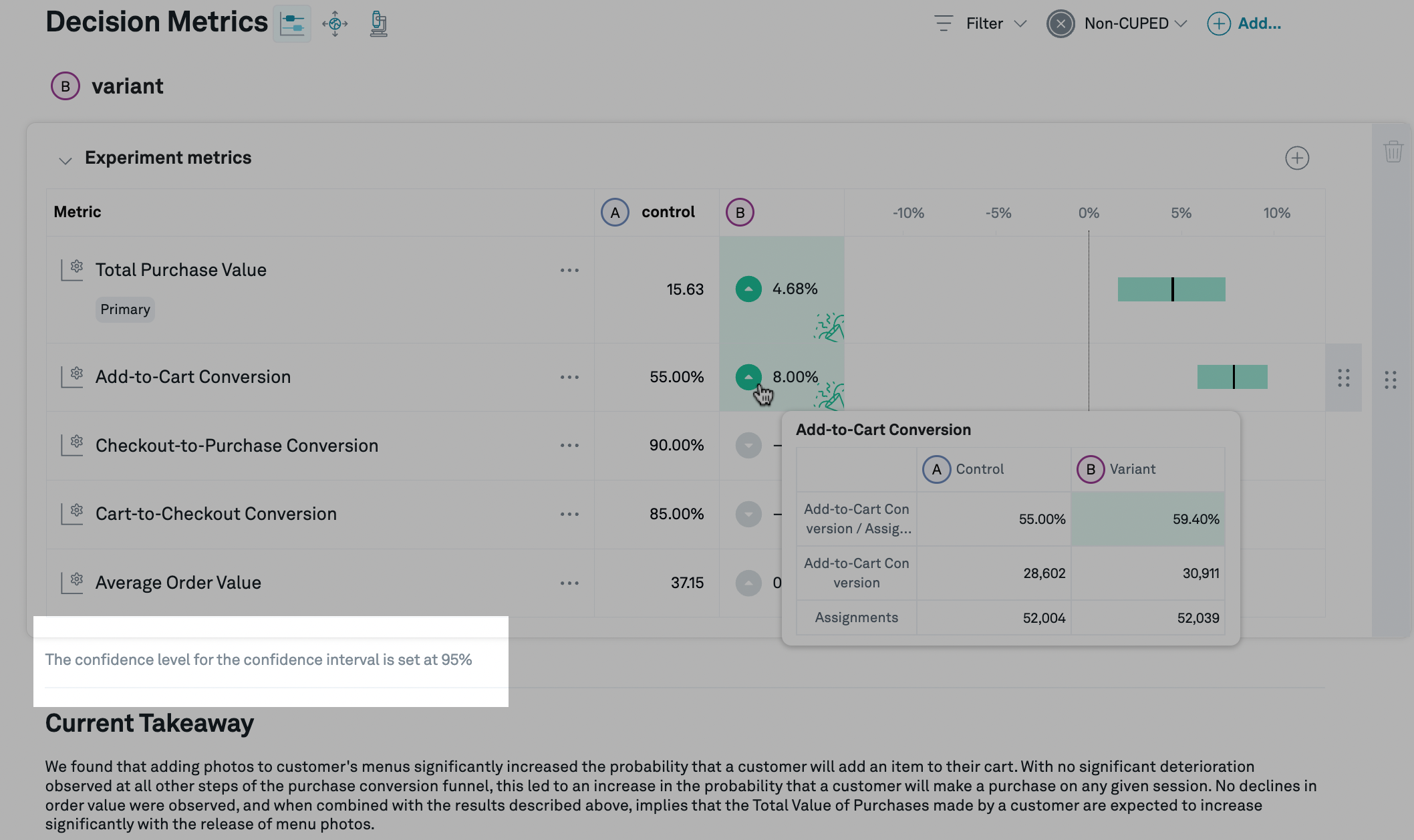Click drag handle beside Add-to-Cart row
The width and height of the screenshot is (1414, 840).
pos(1343,378)
